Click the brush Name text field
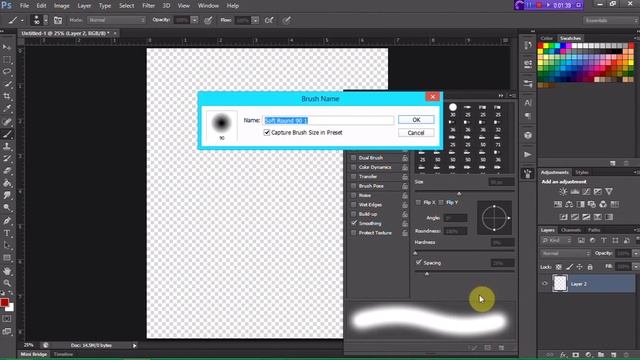This screenshot has height=360, width=640. click(x=329, y=120)
